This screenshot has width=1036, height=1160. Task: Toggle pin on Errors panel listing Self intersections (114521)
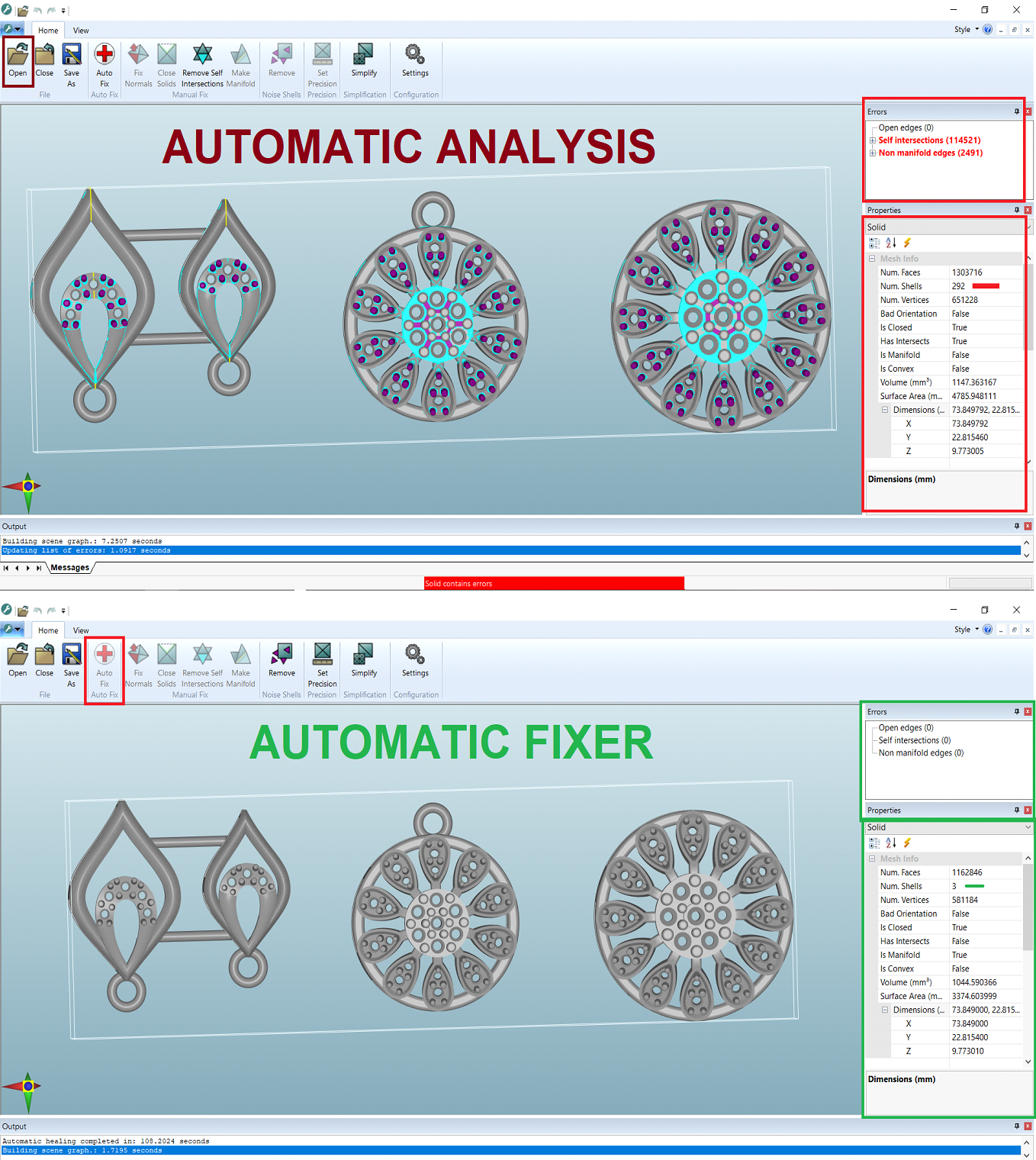pos(1016,111)
